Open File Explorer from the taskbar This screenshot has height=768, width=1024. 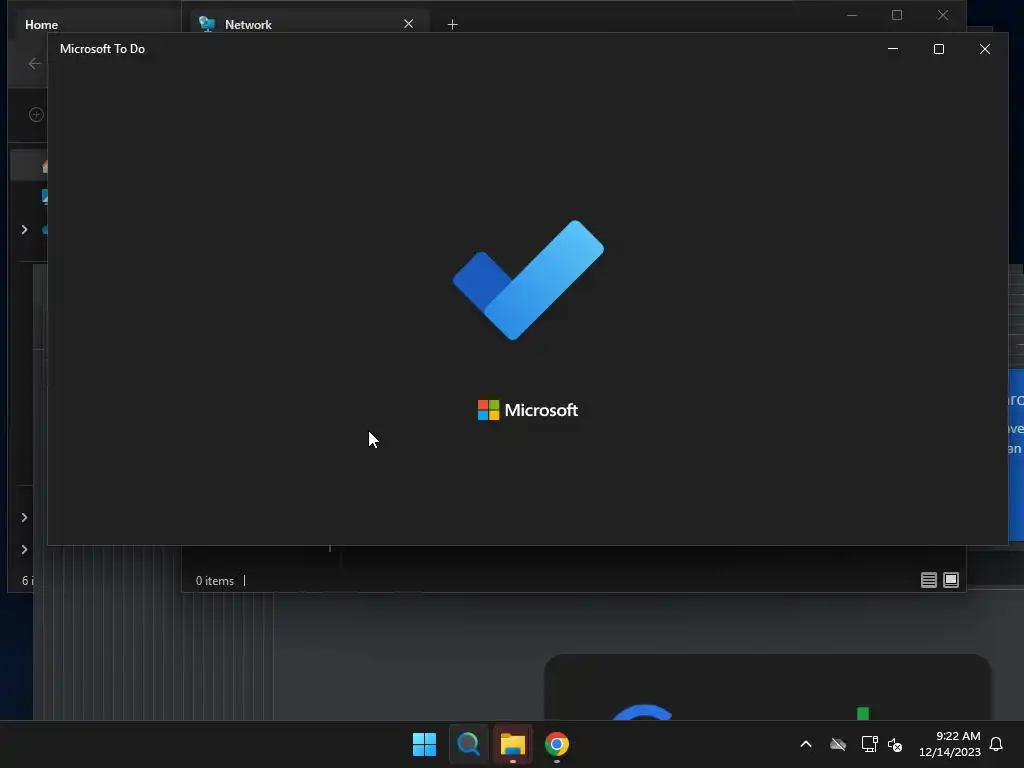pyautogui.click(x=513, y=744)
